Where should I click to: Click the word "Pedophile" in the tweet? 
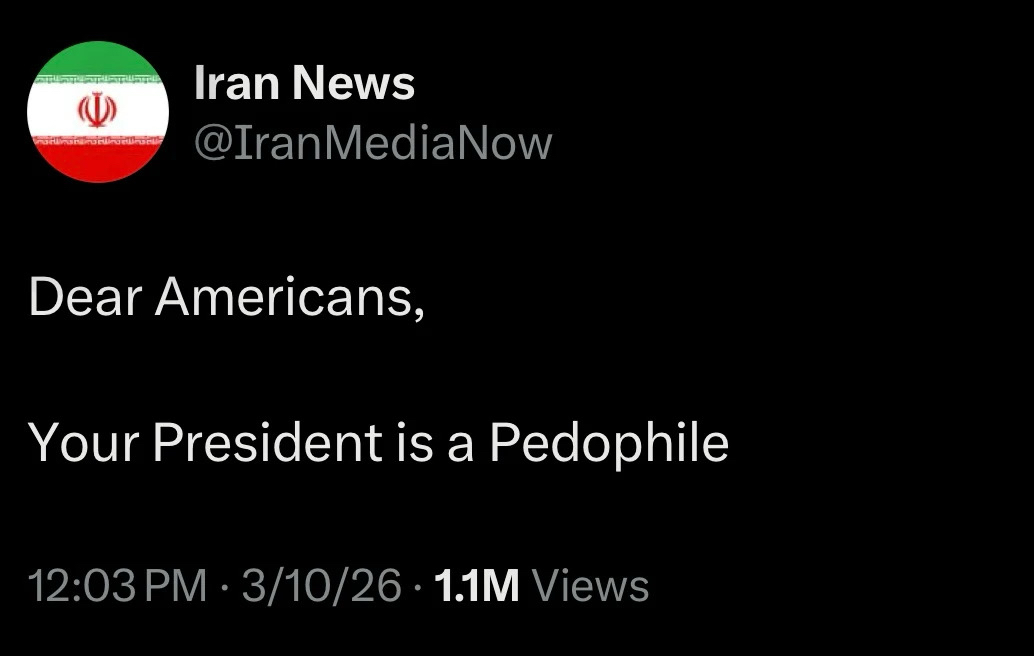coord(608,442)
